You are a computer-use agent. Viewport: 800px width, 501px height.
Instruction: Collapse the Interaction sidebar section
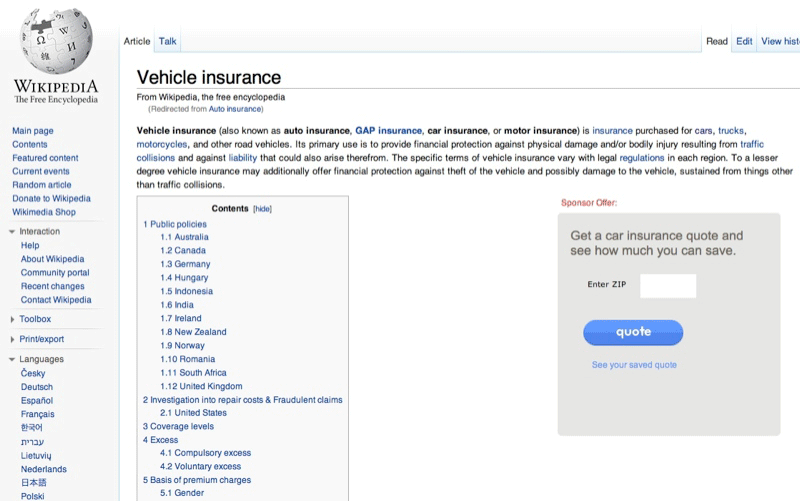pyautogui.click(x=12, y=232)
